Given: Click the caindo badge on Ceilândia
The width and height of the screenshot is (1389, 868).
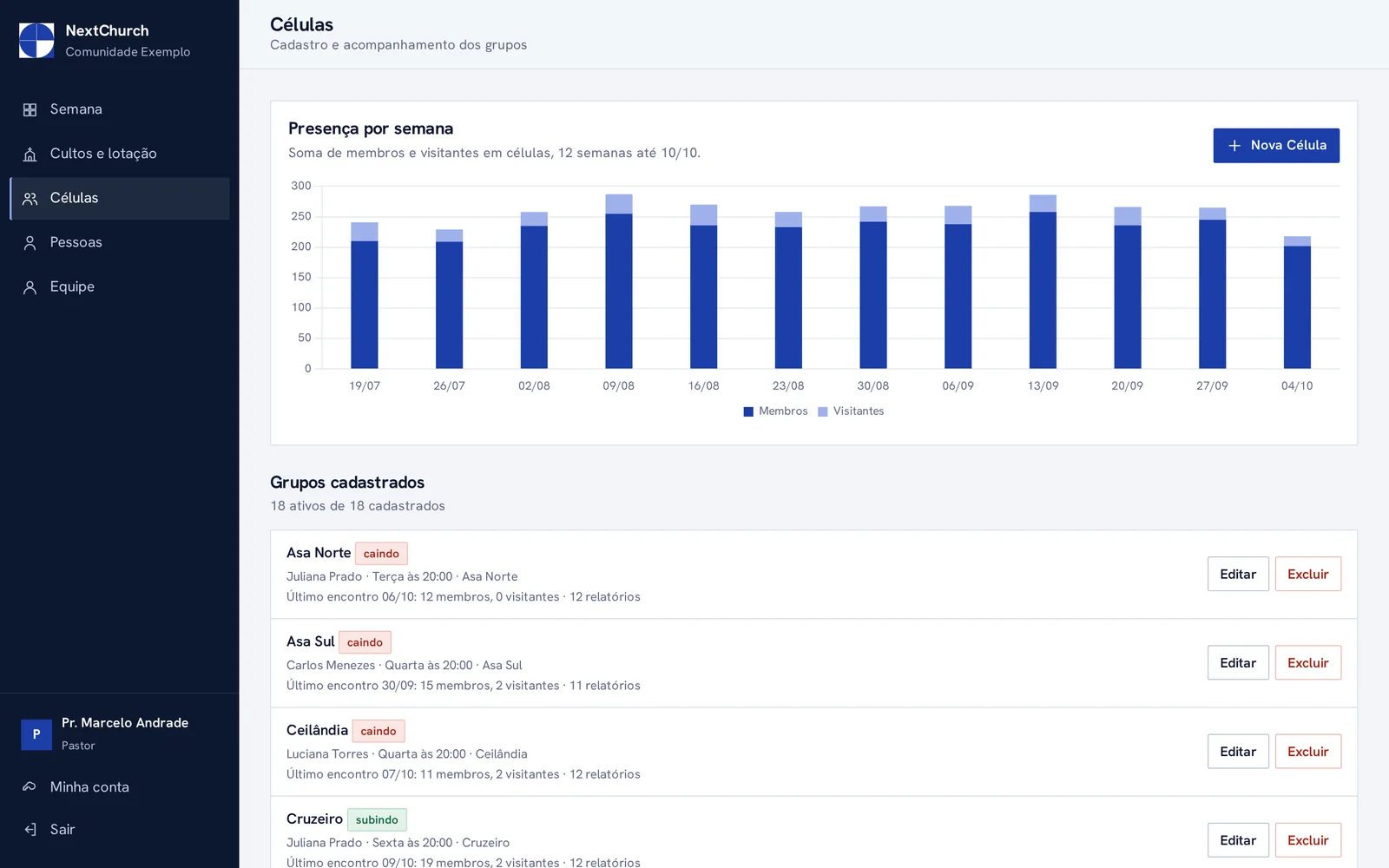Looking at the screenshot, I should click(379, 731).
